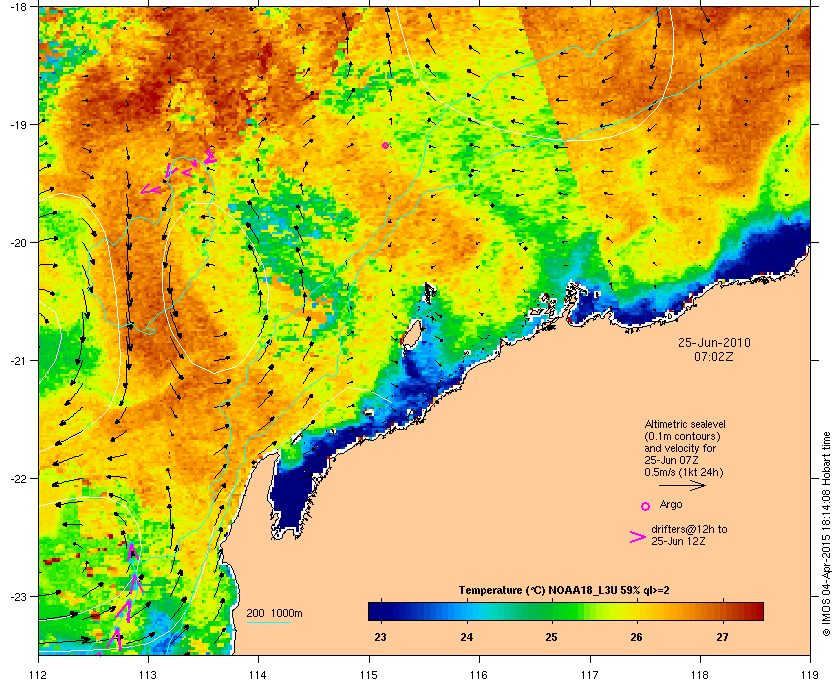Click longitude axis label 117
This screenshot has width=840, height=680.
click(x=590, y=674)
